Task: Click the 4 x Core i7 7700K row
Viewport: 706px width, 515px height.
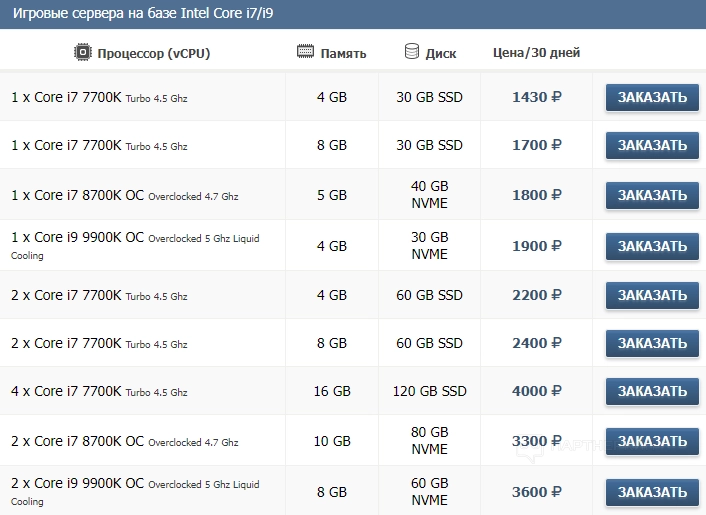Action: (x=100, y=391)
